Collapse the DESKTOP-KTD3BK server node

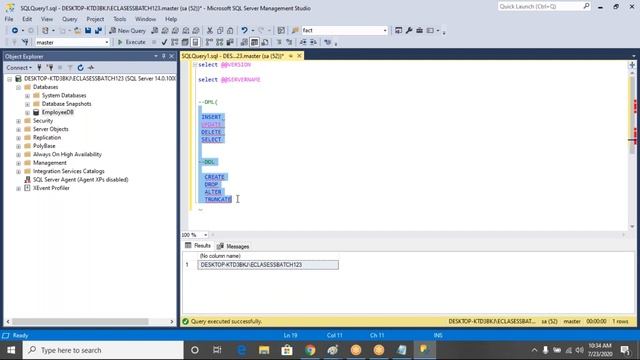tap(9, 79)
